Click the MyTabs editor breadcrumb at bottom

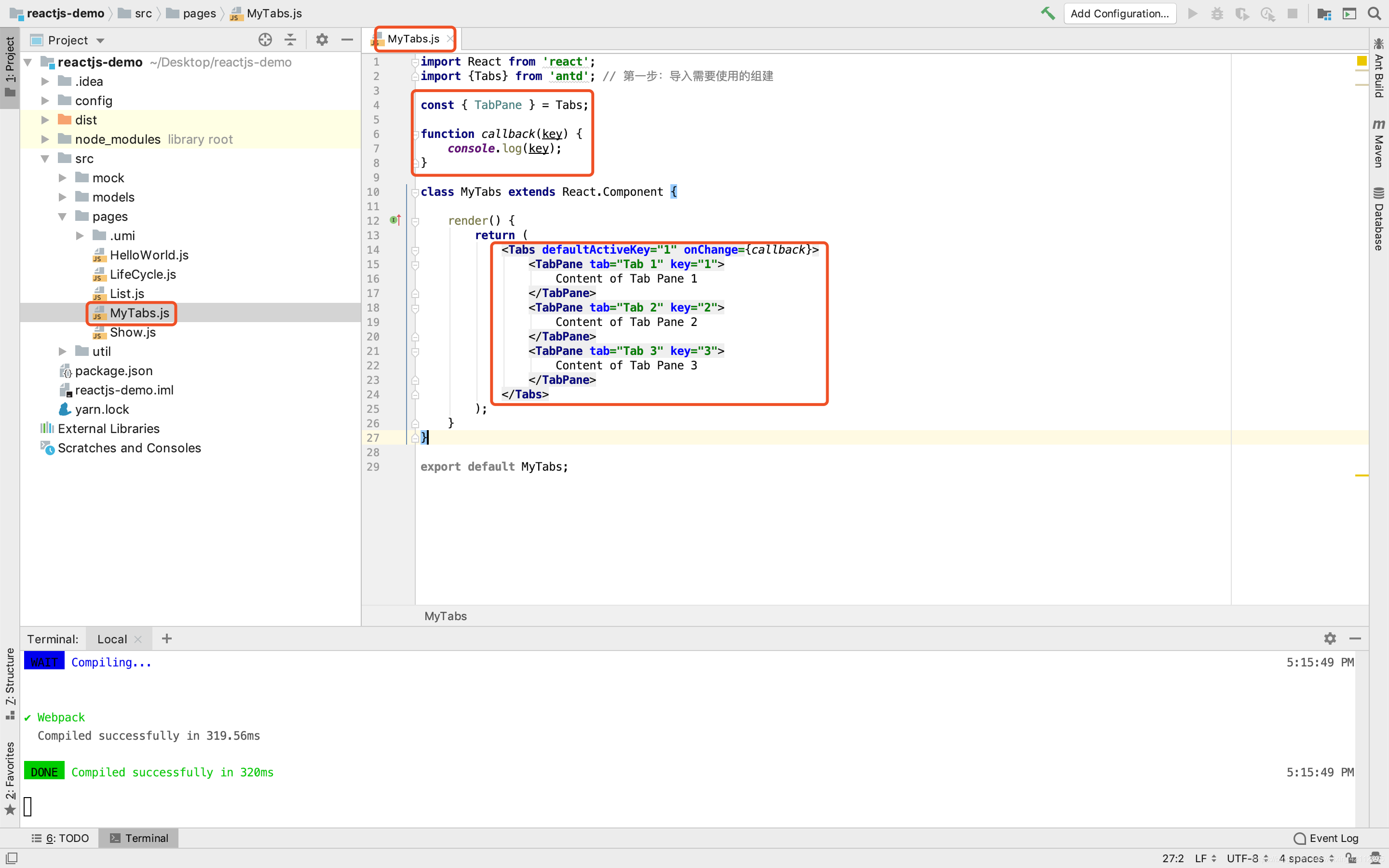(446, 616)
